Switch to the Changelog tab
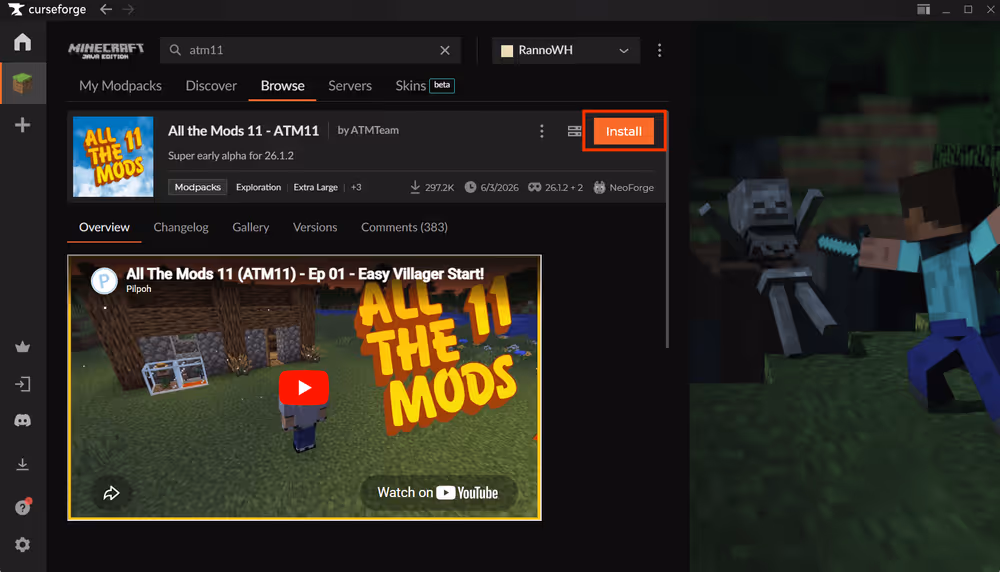The image size is (1000, 572). point(181,228)
